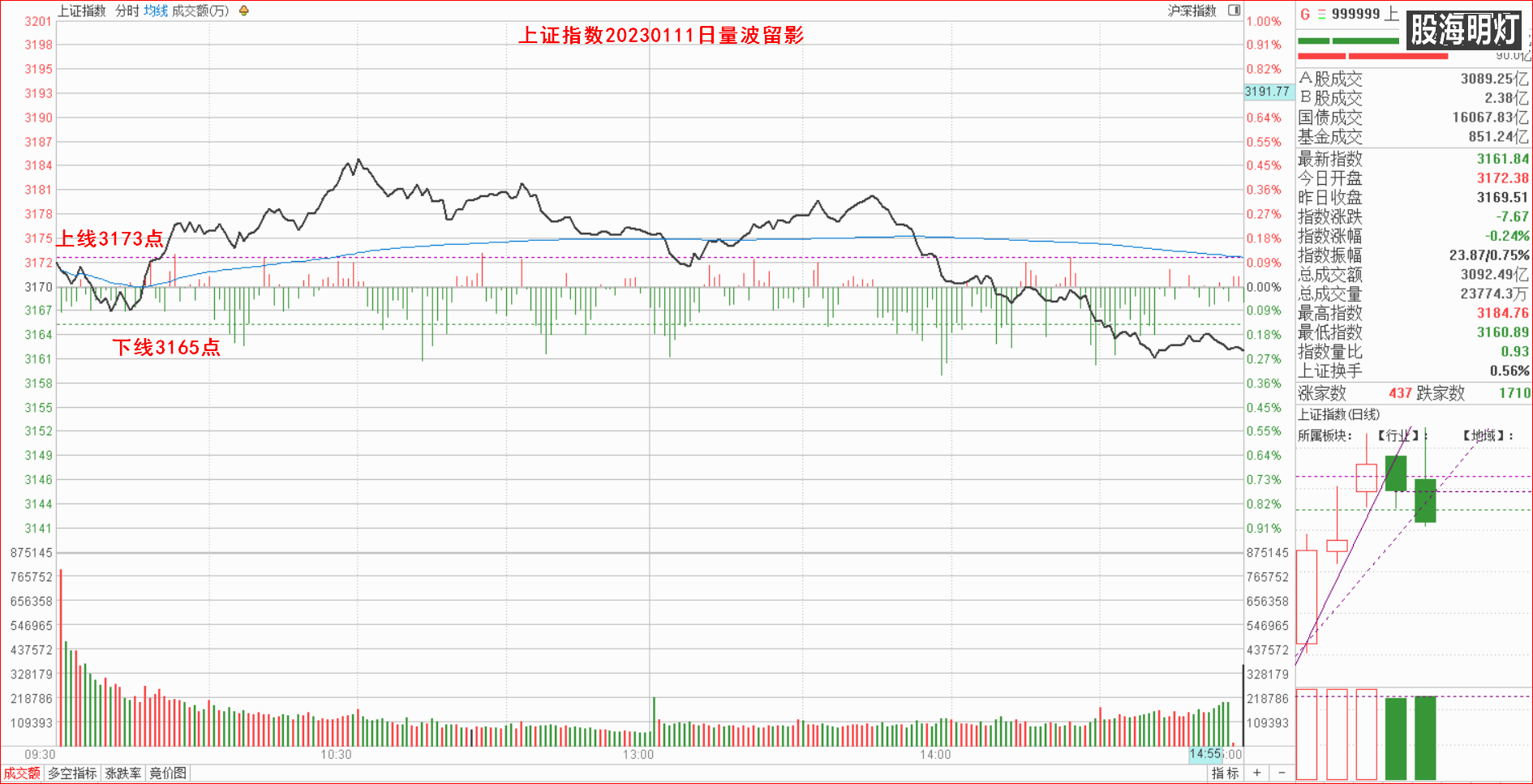1533x784 pixels.
Task: Toggle the side panel icon next to 沪深指数
Action: 1234,11
